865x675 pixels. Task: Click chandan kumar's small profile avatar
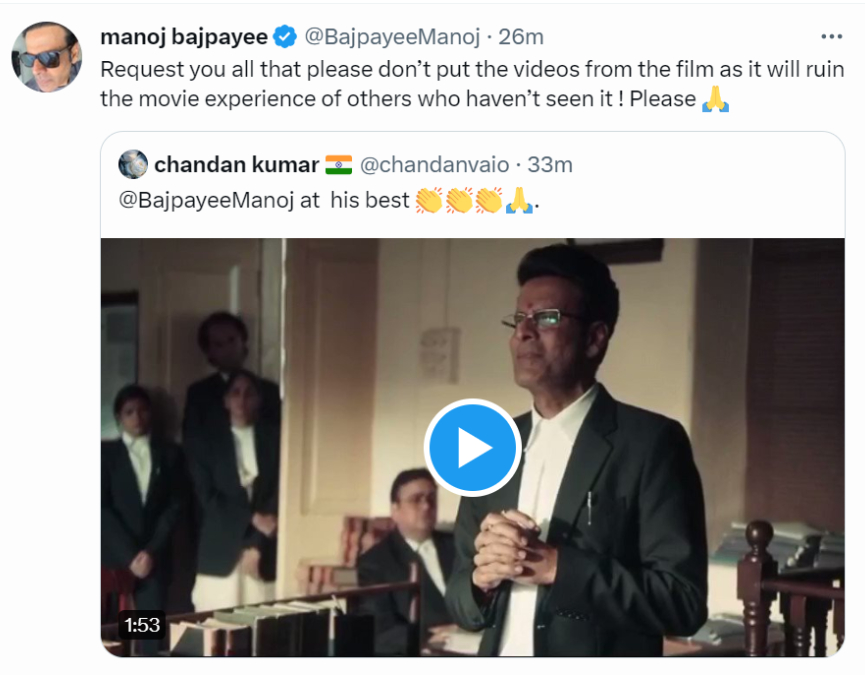[133, 164]
